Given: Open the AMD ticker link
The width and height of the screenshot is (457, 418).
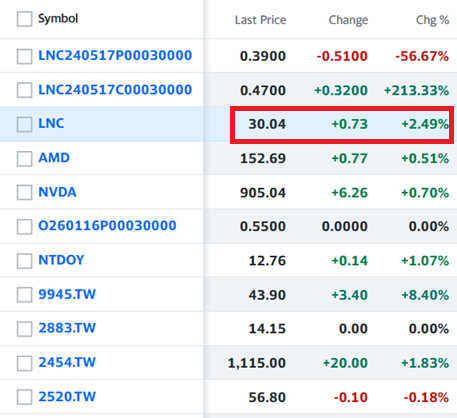Looking at the screenshot, I should (54, 158).
